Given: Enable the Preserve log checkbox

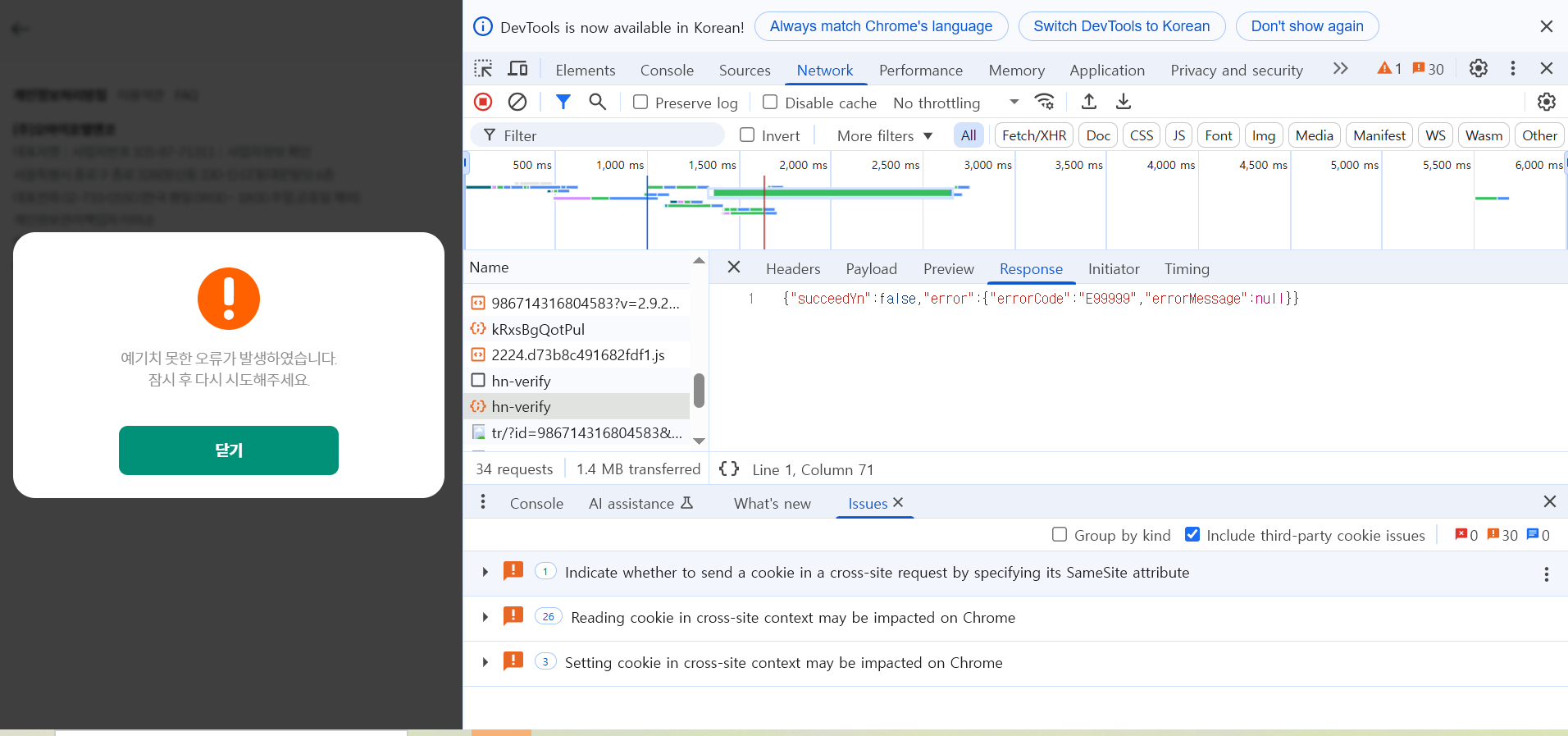Looking at the screenshot, I should click(x=640, y=103).
